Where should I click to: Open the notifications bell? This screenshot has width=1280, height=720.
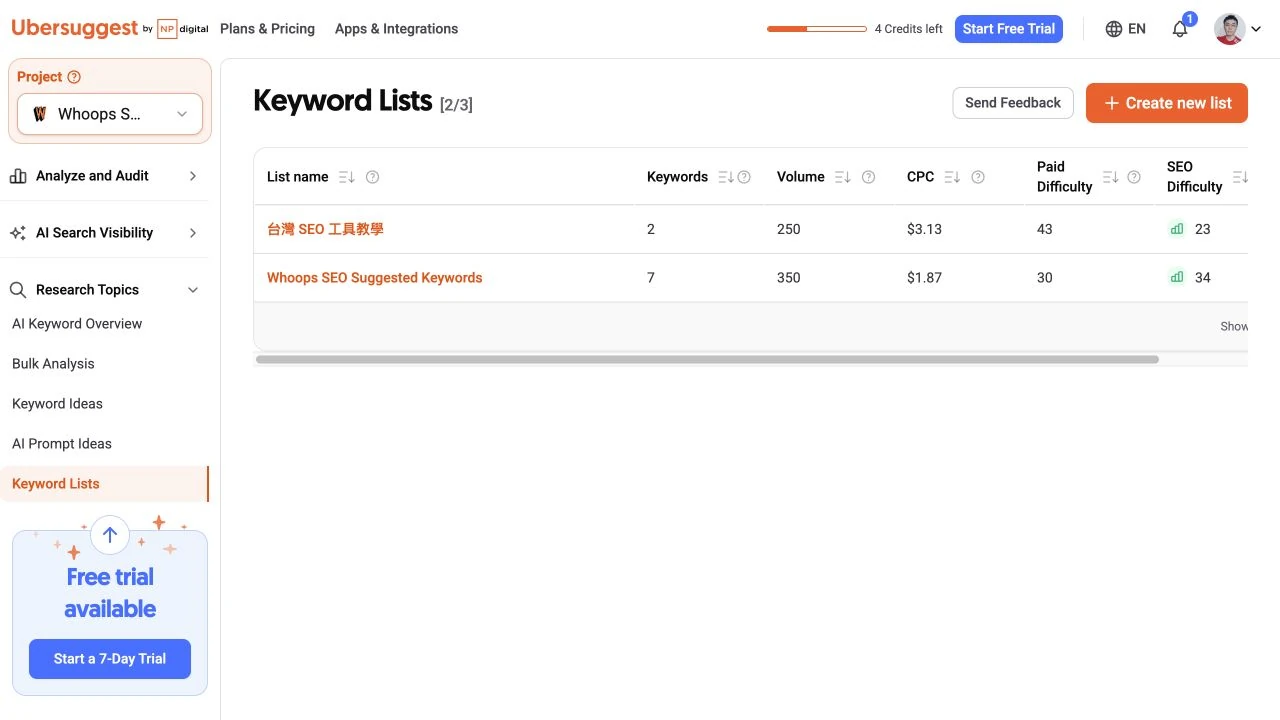(1180, 29)
